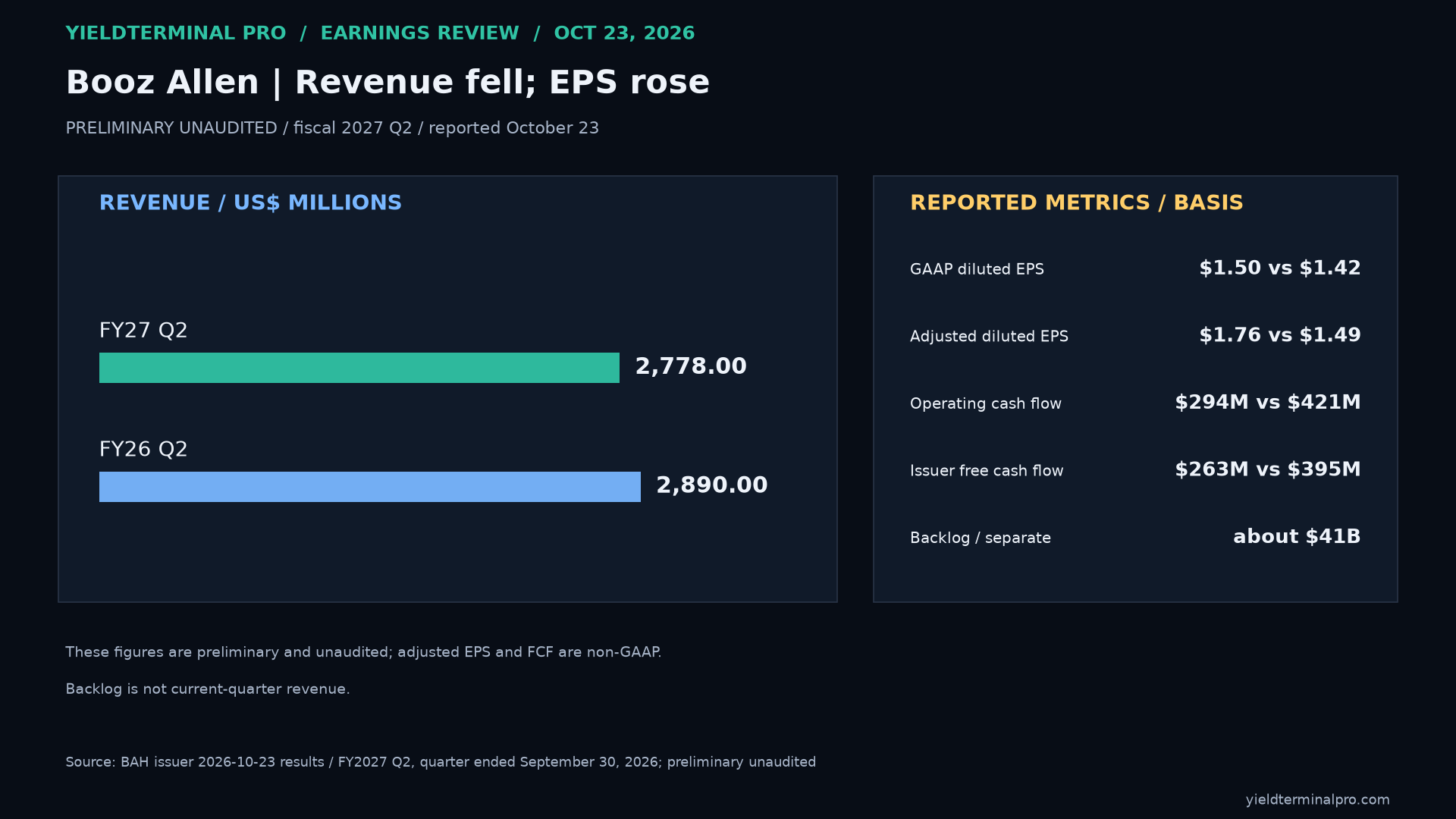Image resolution: width=1456 pixels, height=819 pixels.
Task: Click the 'about $41B' backlog value
Action: tap(1297, 537)
